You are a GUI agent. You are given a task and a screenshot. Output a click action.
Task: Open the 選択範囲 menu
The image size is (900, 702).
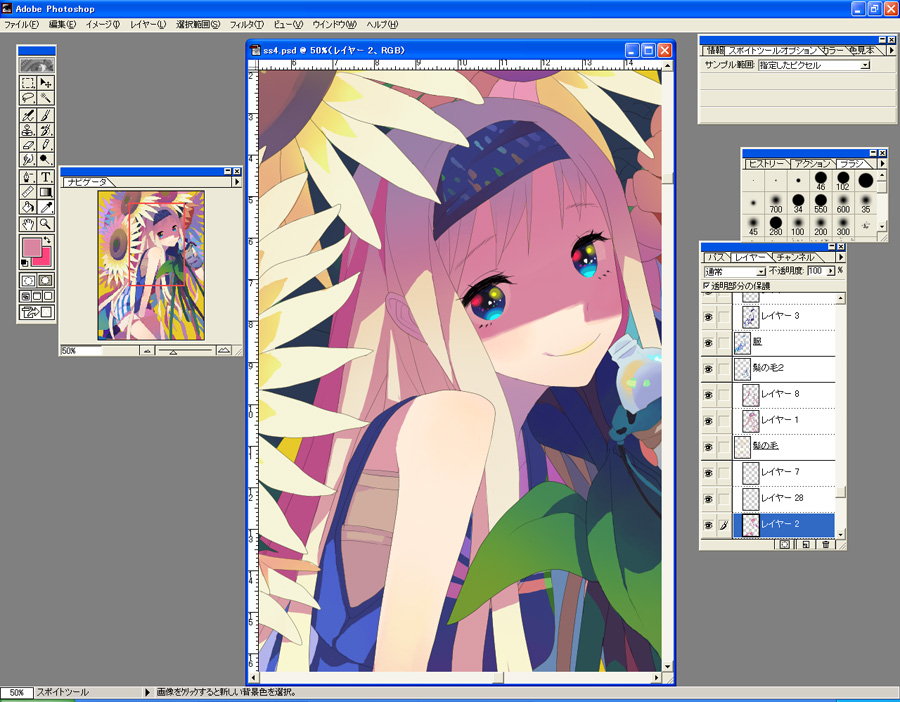(198, 25)
